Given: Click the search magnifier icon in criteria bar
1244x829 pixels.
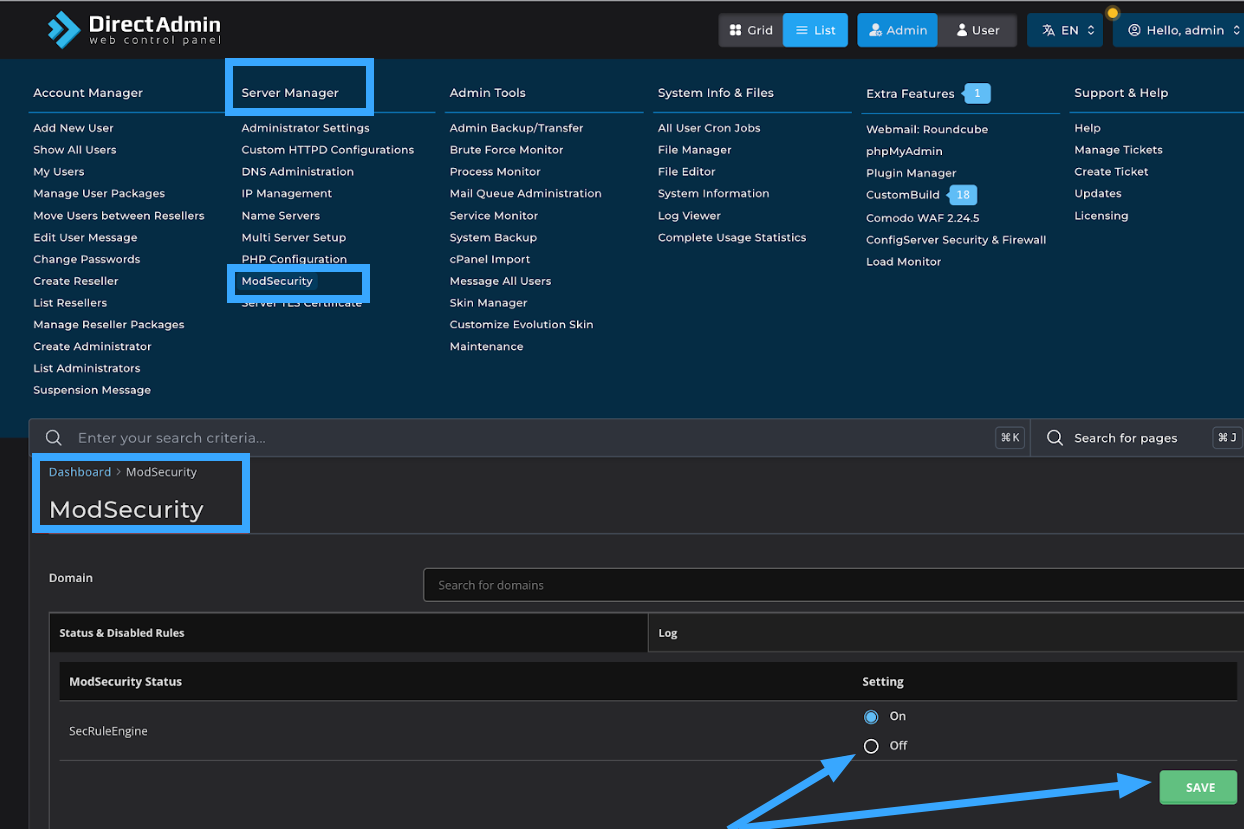Looking at the screenshot, I should pos(54,438).
